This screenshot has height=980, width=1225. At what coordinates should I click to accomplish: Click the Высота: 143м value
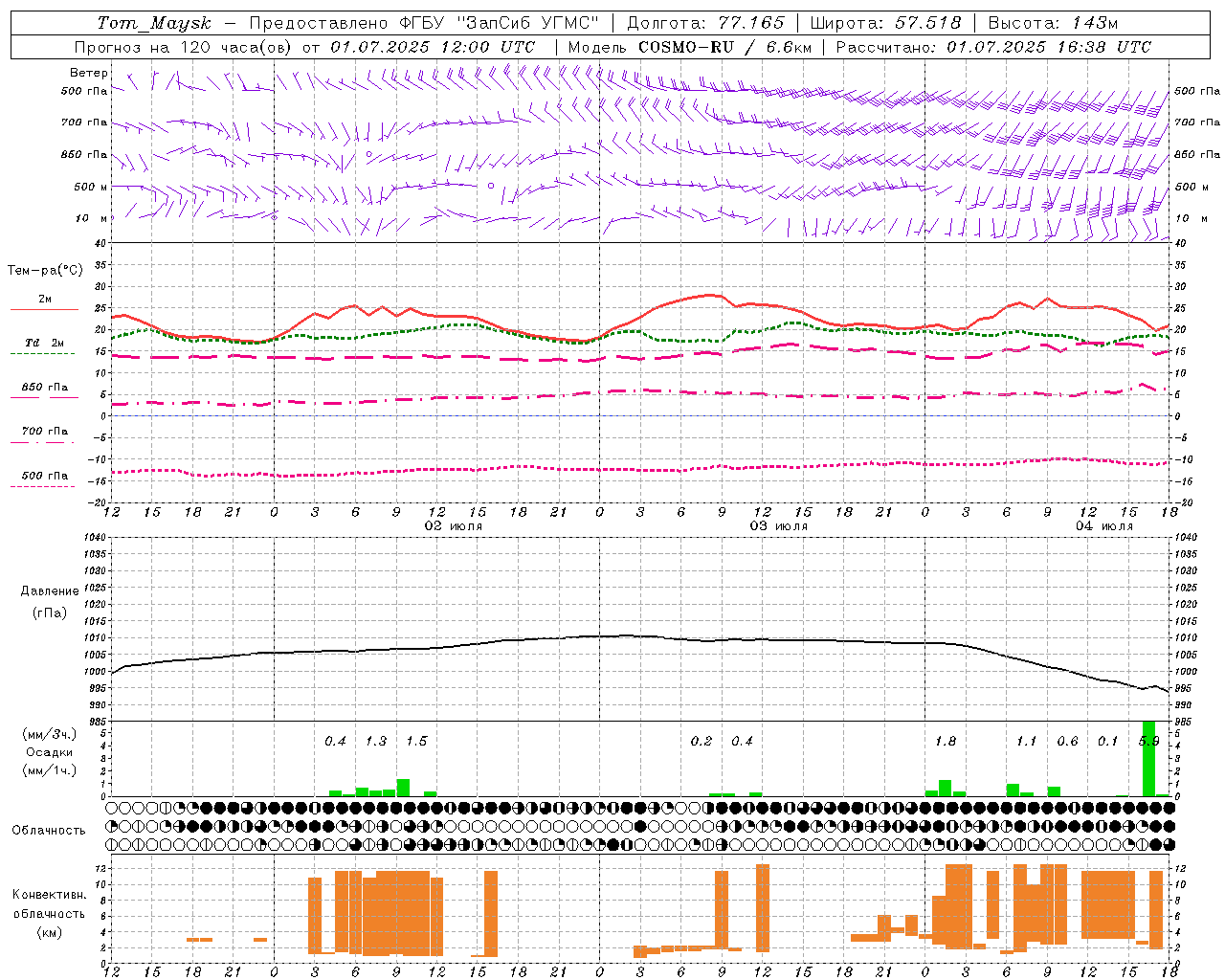1053,23
